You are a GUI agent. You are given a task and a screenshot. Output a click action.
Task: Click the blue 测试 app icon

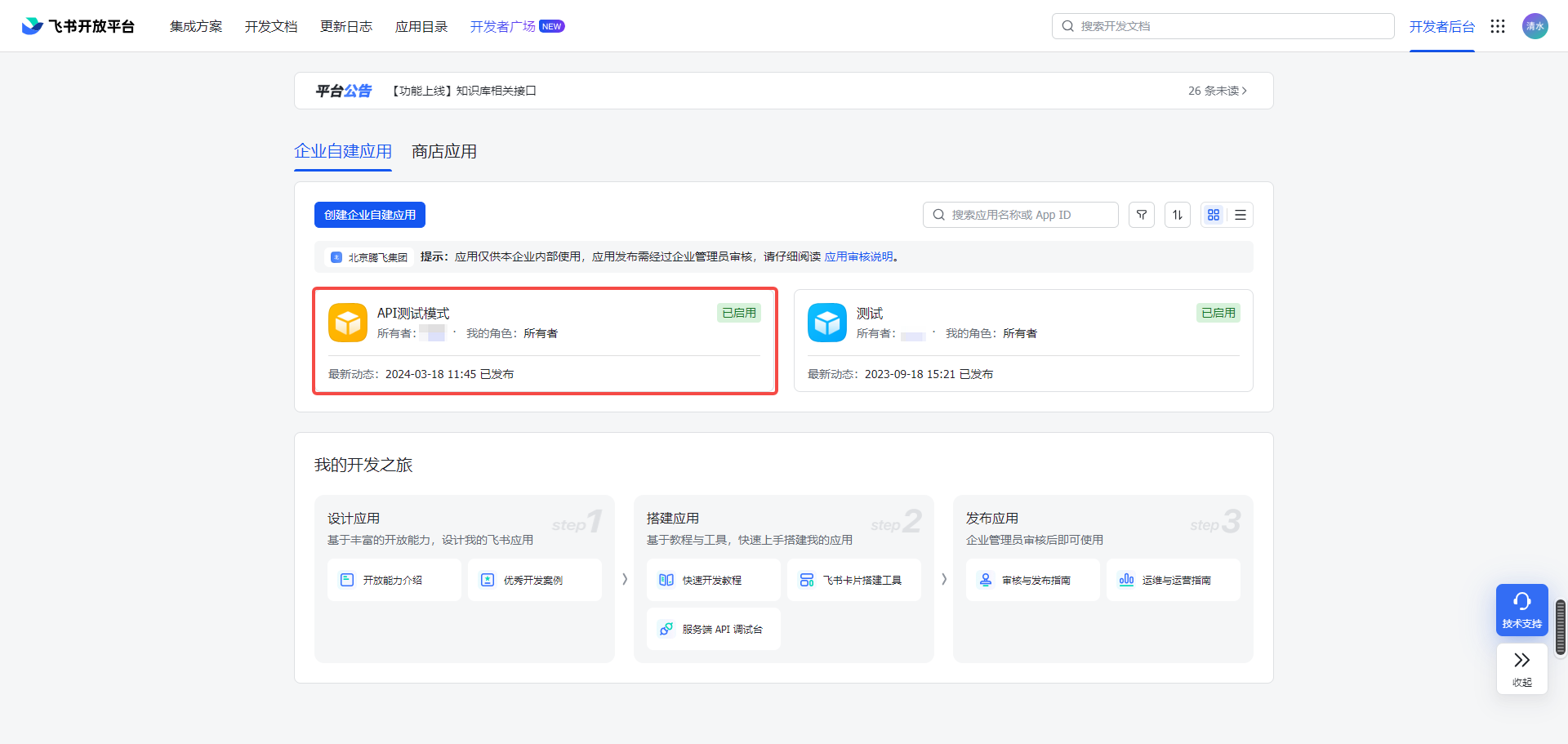pyautogui.click(x=827, y=323)
